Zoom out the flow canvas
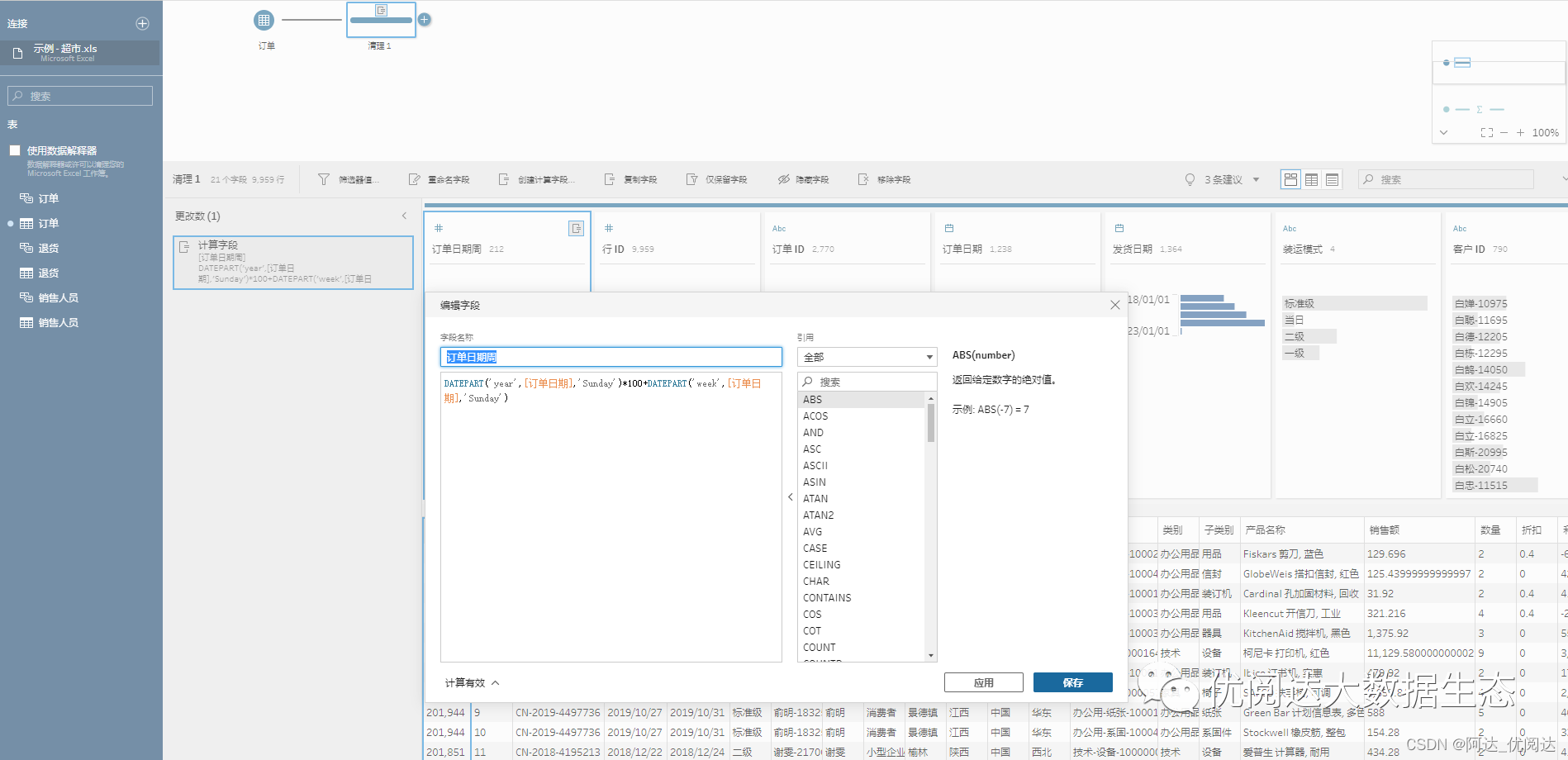1568x760 pixels. (x=1504, y=132)
